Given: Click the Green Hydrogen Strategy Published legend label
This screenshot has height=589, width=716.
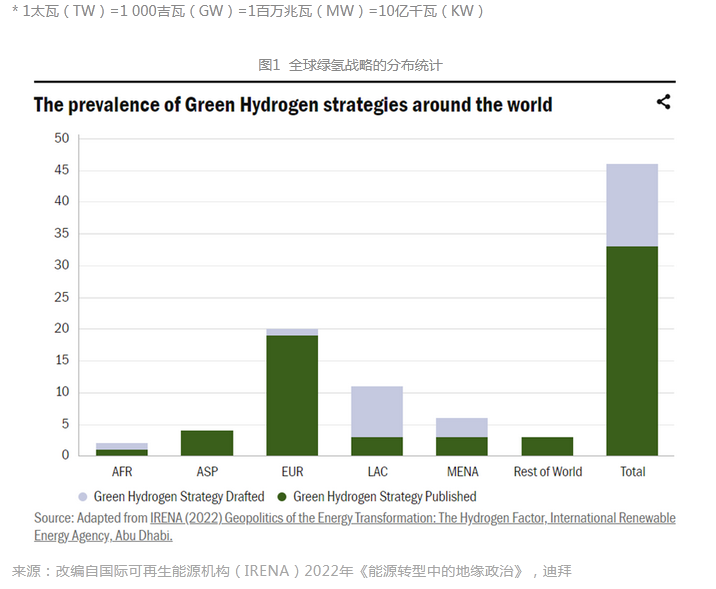Looking at the screenshot, I should [x=385, y=496].
